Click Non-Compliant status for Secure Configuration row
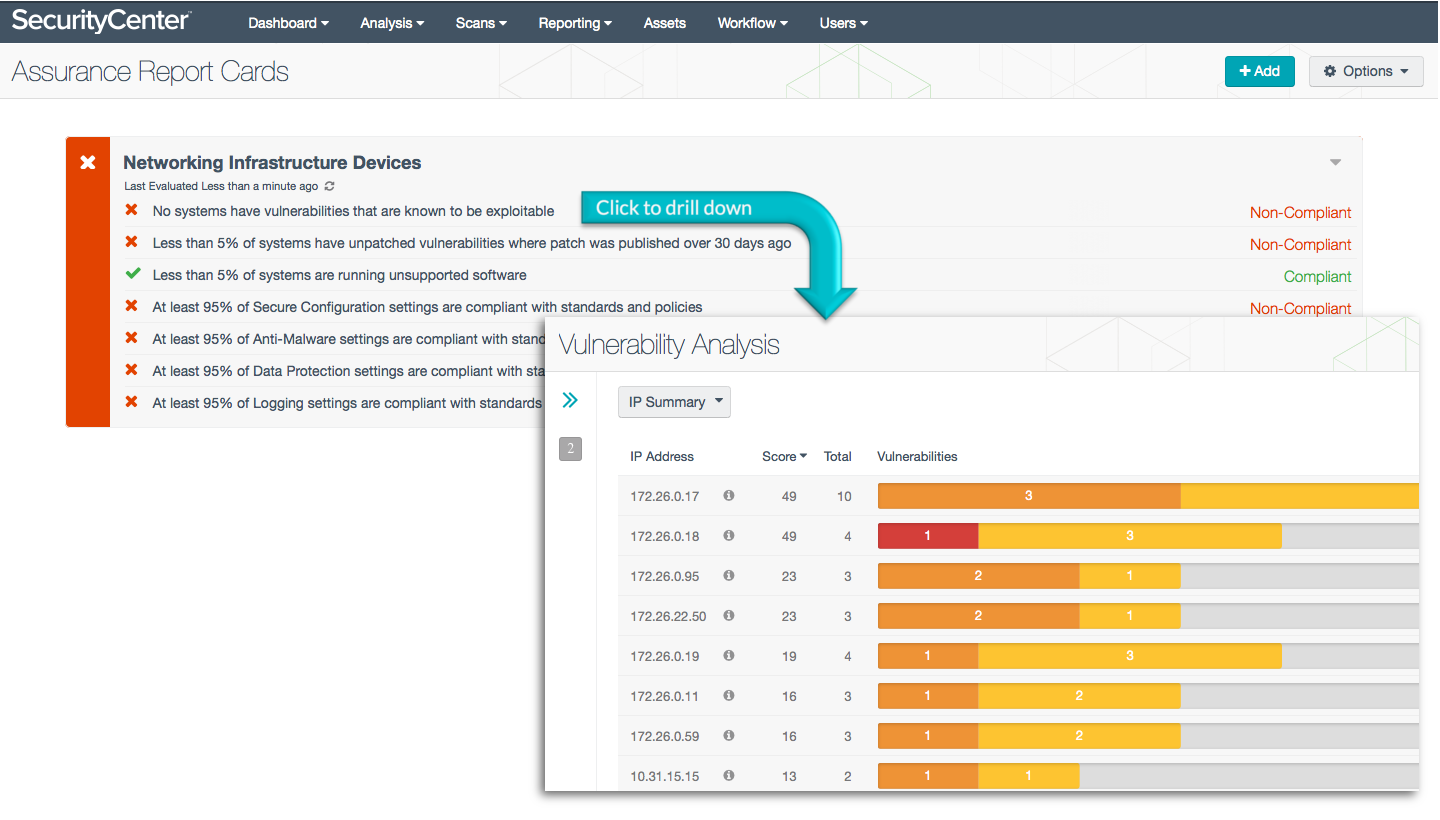 click(1300, 308)
